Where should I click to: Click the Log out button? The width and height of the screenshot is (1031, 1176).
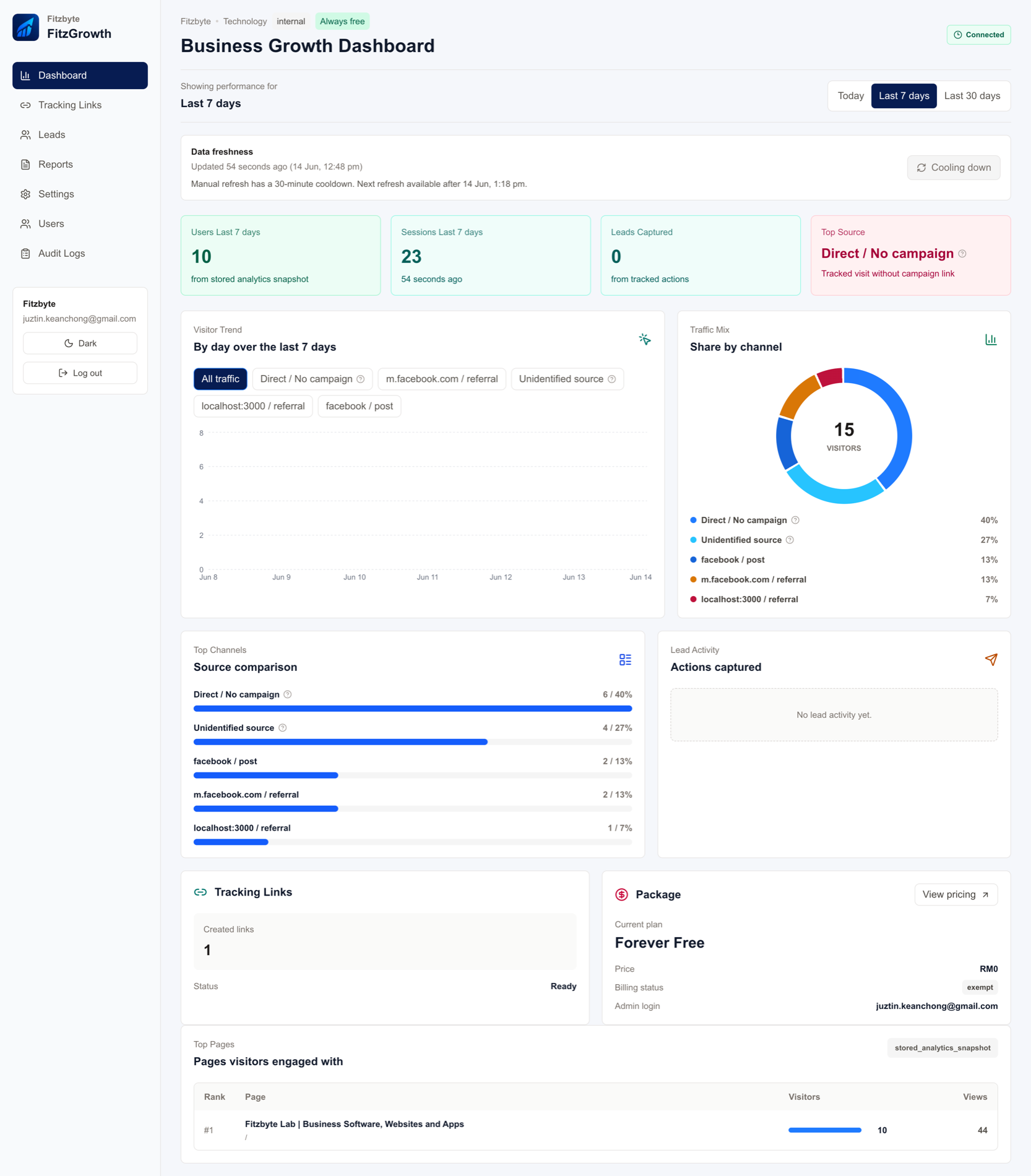(x=80, y=373)
